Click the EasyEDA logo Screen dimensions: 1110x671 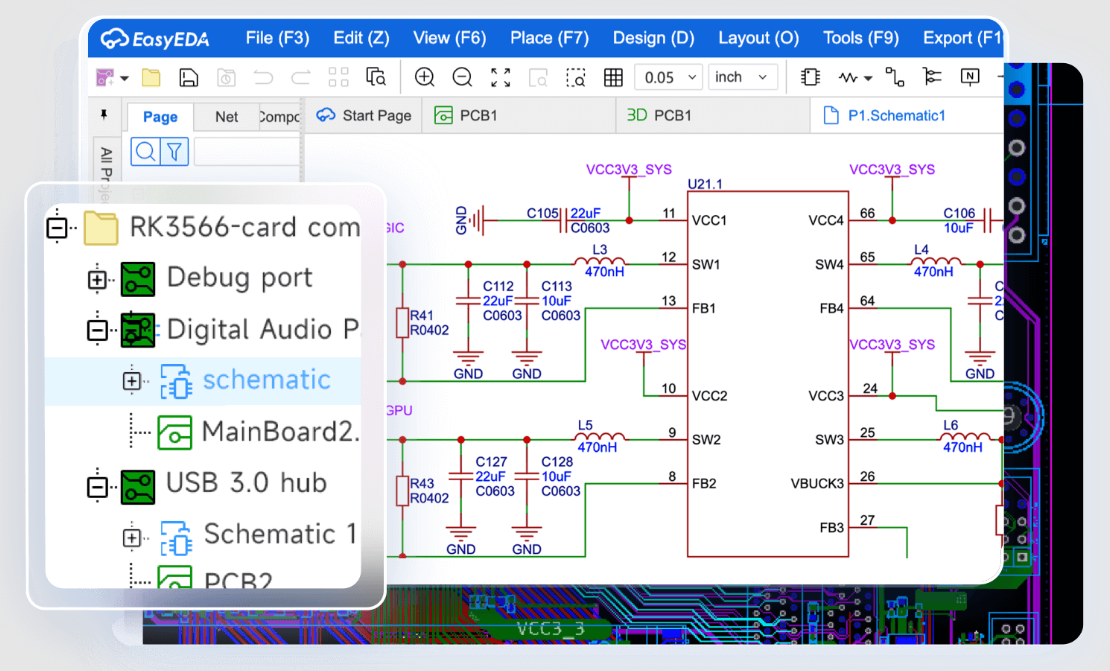pos(155,38)
